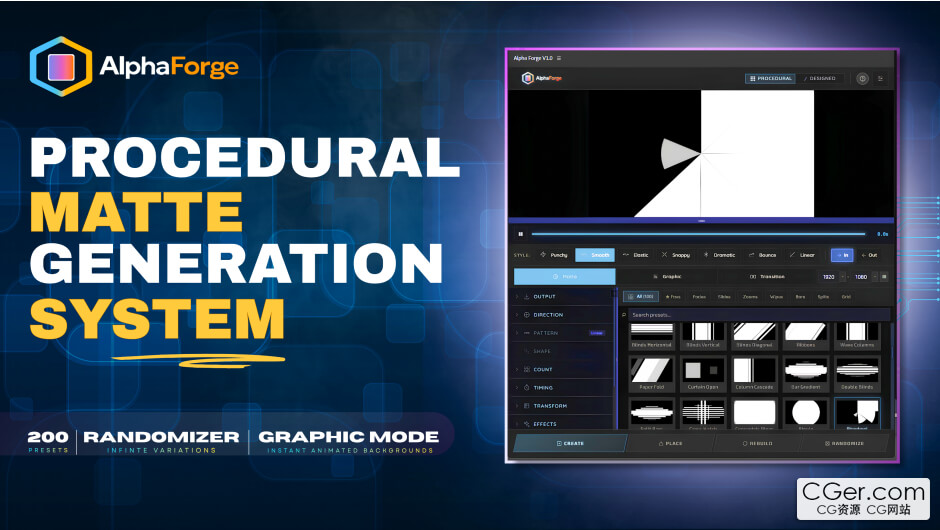
Task: Select the Matte mode tab
Action: [x=565, y=276]
